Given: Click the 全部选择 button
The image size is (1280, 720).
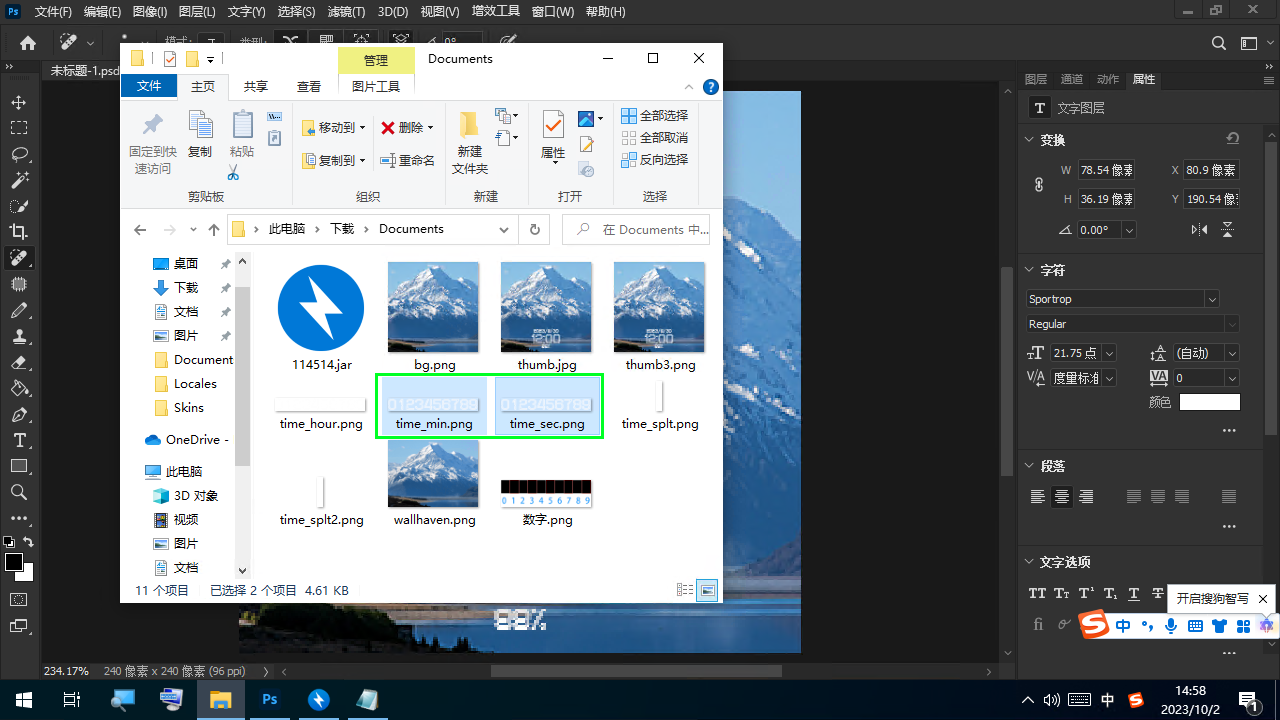Looking at the screenshot, I should tap(655, 116).
